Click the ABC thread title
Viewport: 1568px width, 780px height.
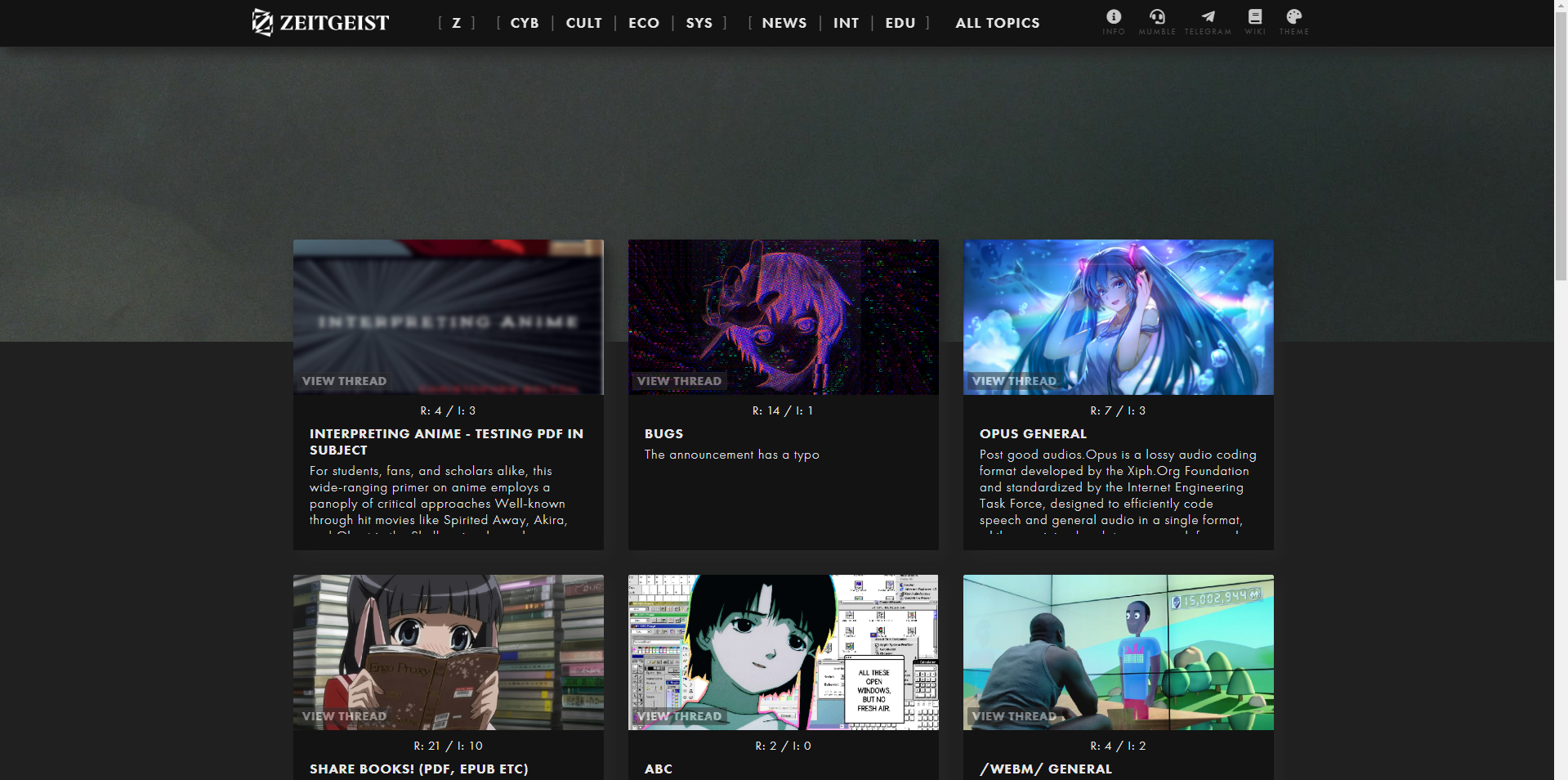[659, 769]
